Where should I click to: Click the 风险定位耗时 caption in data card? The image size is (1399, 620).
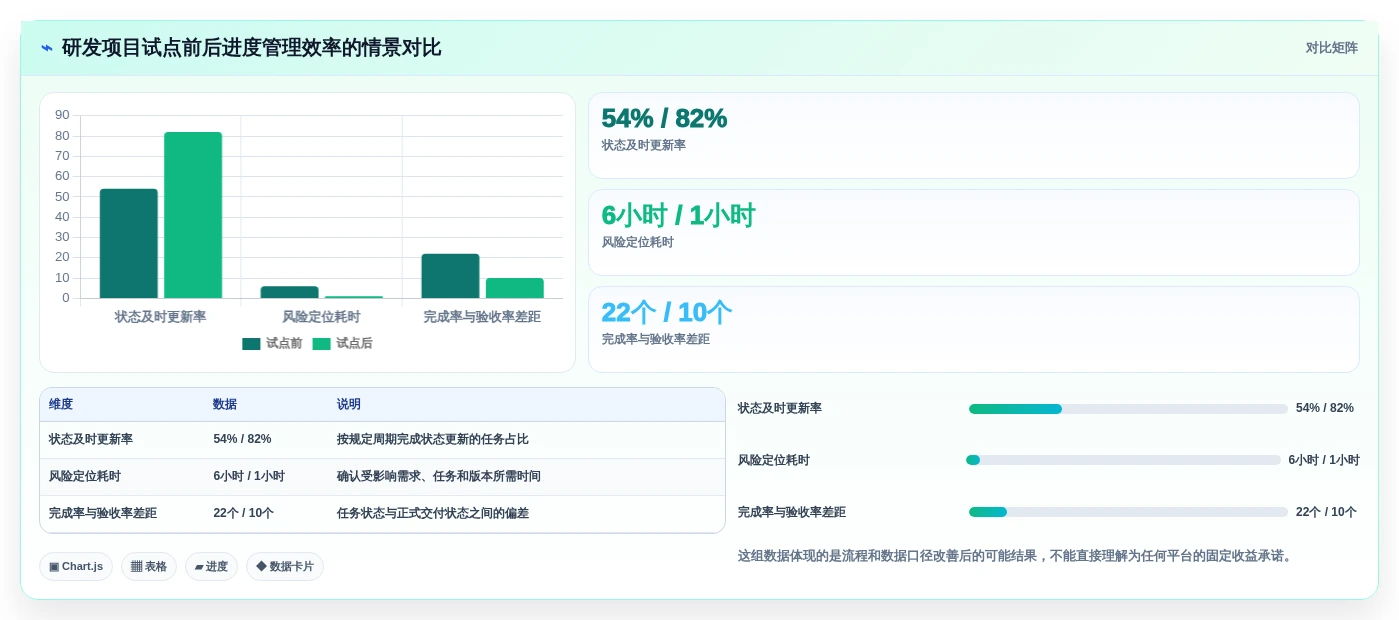638,242
